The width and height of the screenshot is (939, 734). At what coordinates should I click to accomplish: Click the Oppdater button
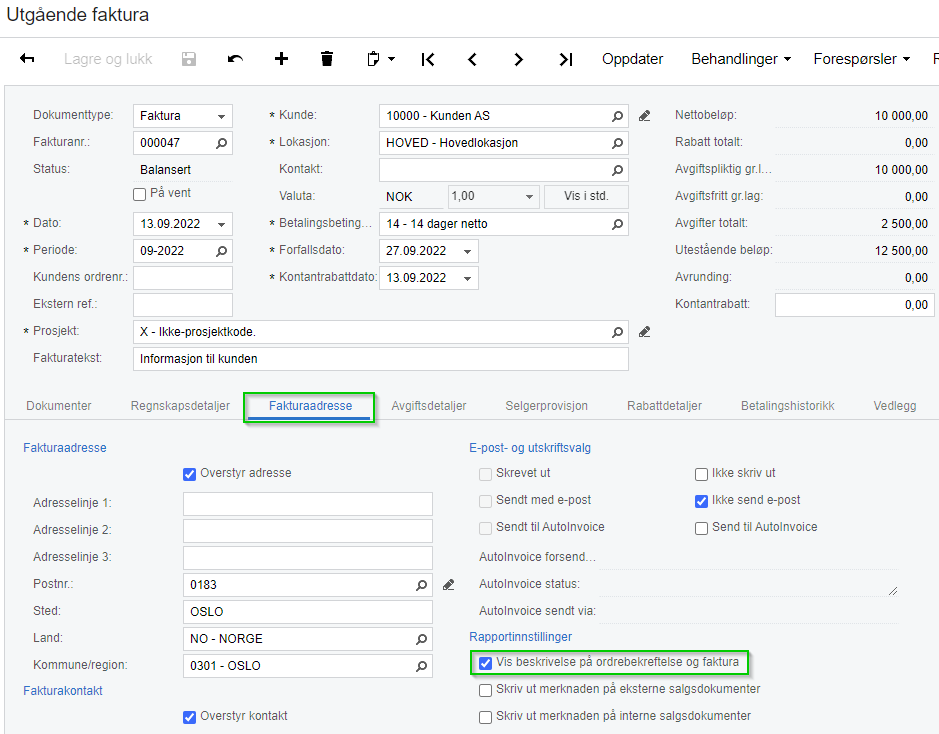pyautogui.click(x=632, y=59)
